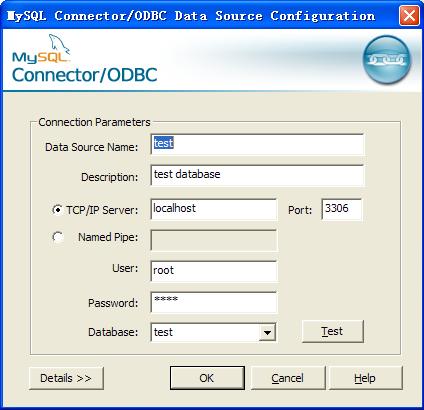Viewport: 424px width, 410px height.
Task: Click the Password input field
Action: (213, 302)
